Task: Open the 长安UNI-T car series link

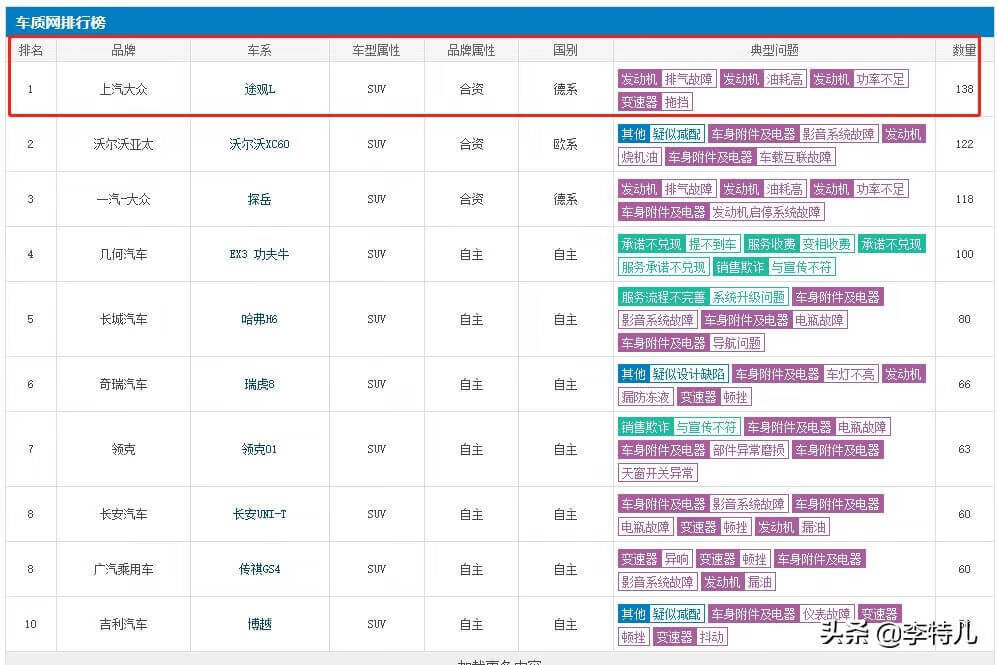Action: tap(259, 514)
